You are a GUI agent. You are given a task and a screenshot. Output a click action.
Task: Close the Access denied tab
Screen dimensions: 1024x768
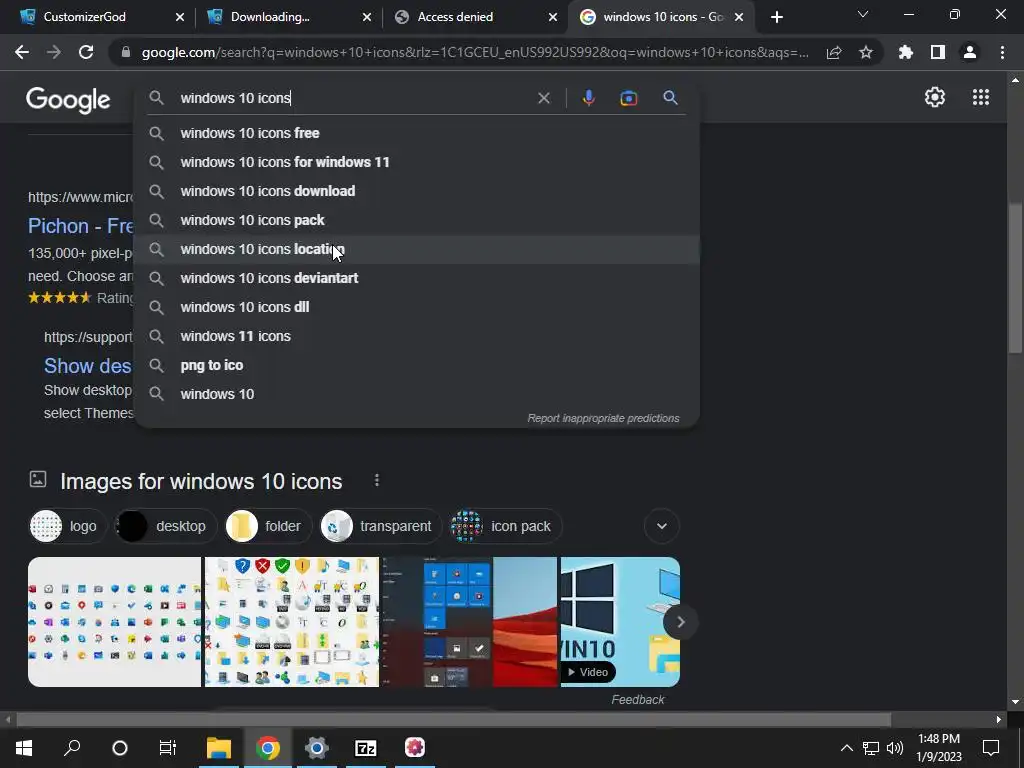pyautogui.click(x=553, y=17)
